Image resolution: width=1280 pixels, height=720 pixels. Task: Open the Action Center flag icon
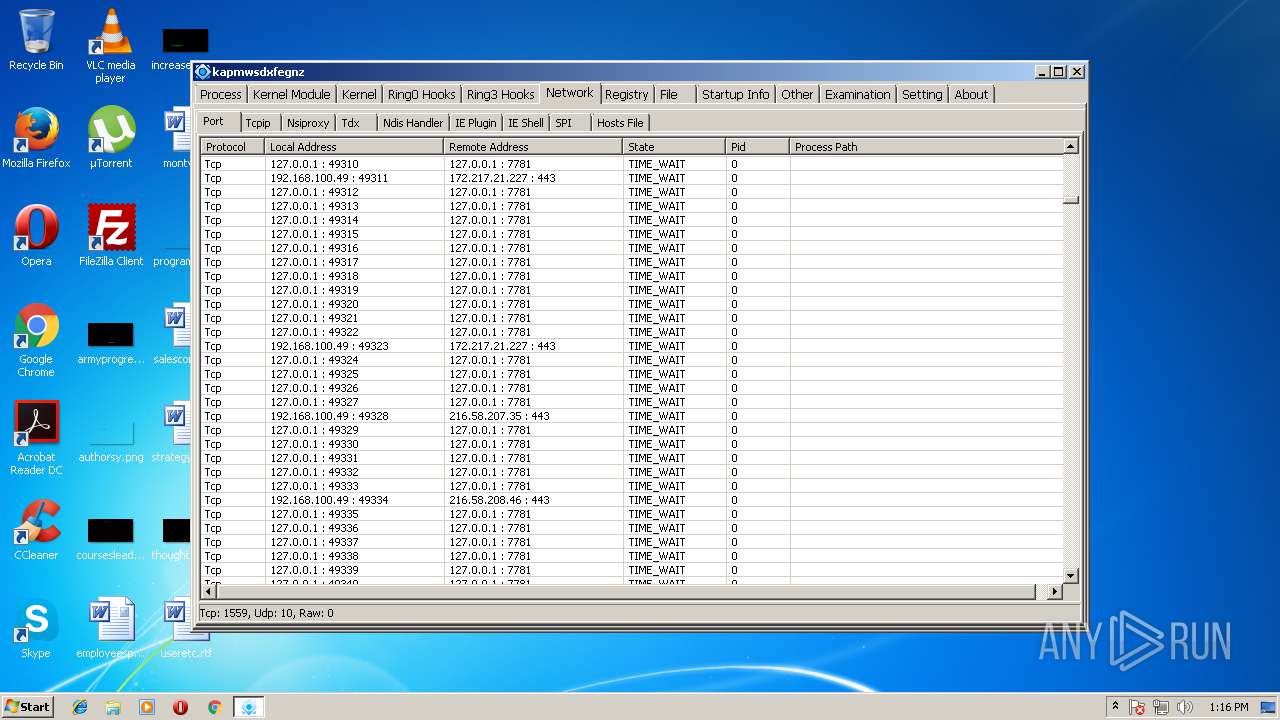tap(1137, 707)
